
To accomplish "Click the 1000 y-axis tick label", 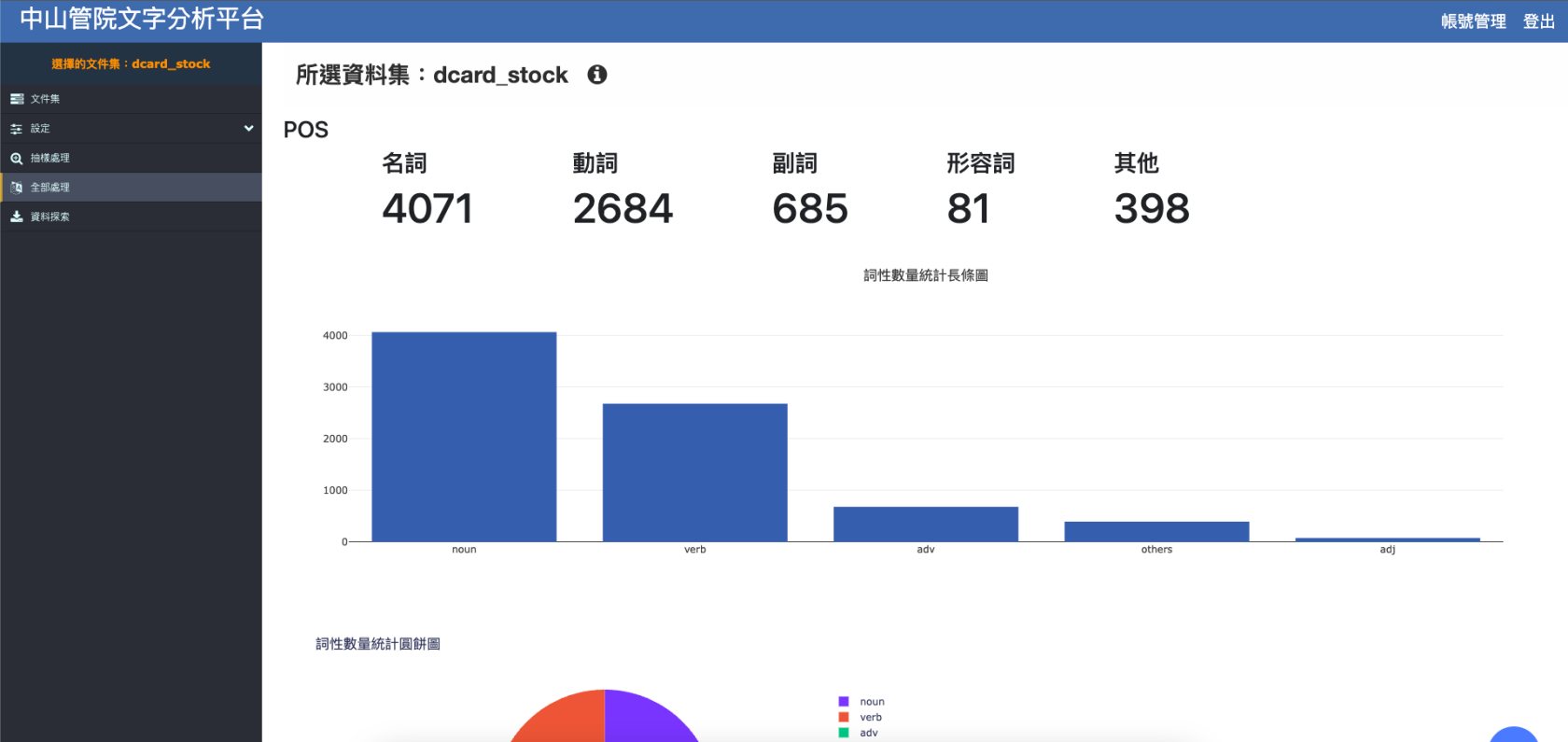I will coord(335,490).
